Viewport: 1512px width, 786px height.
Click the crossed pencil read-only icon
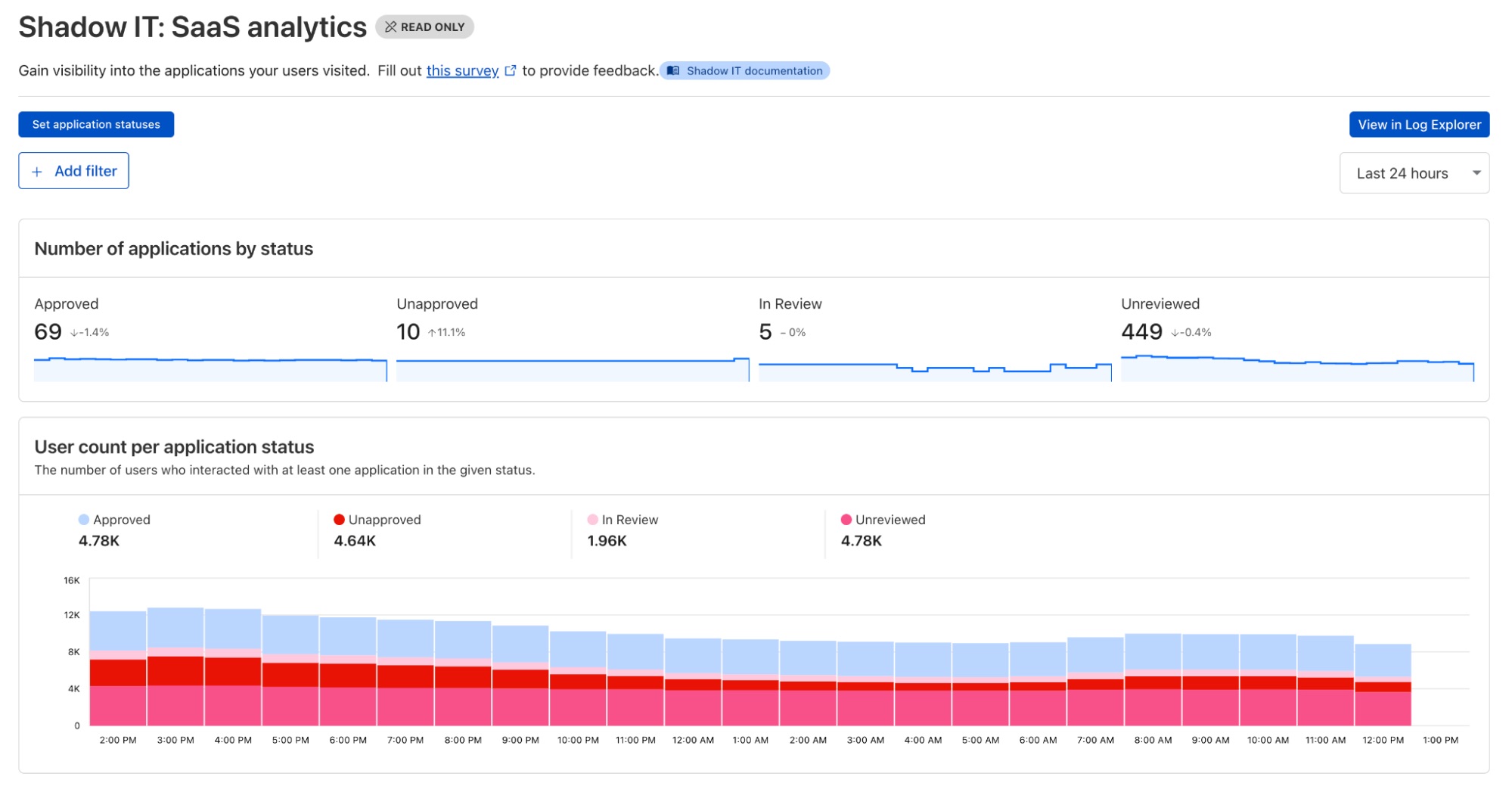click(x=390, y=26)
